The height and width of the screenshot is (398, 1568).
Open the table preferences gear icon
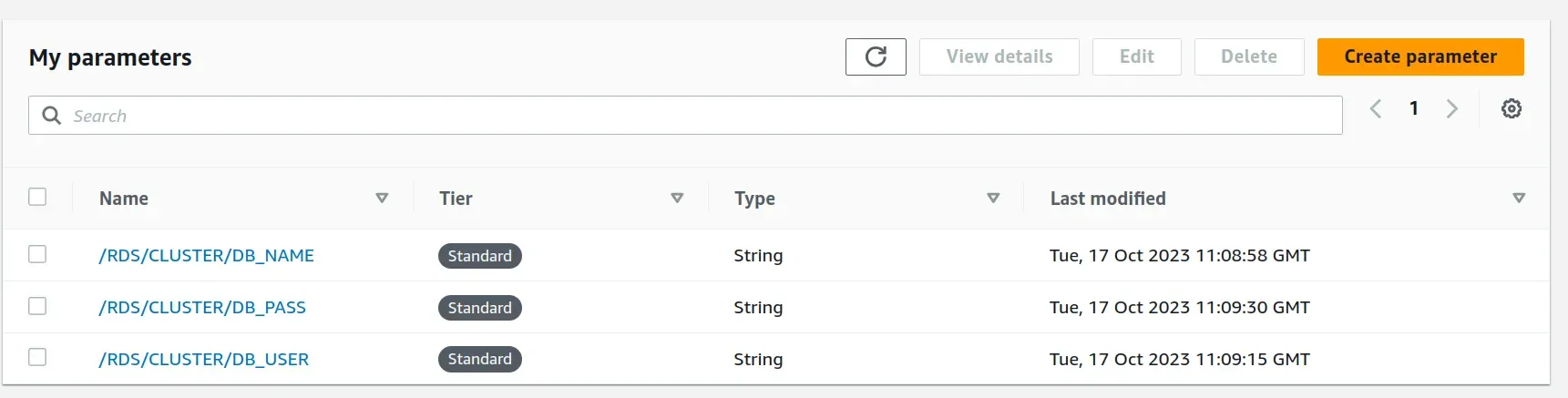click(x=1512, y=109)
